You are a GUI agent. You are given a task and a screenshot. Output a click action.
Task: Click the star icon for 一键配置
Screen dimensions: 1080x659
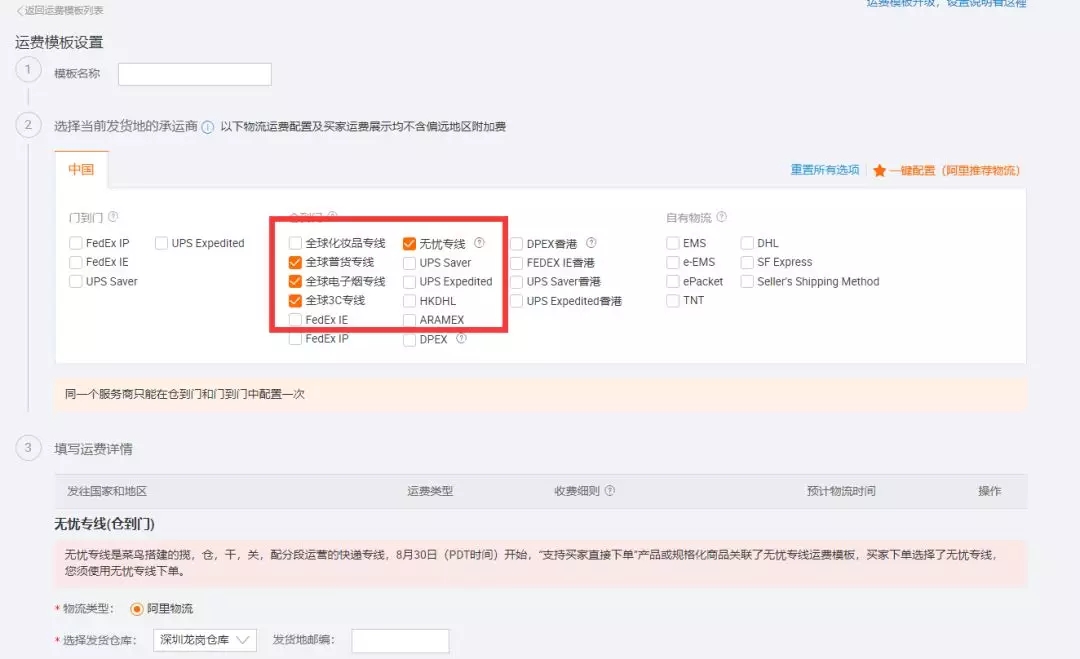point(879,170)
